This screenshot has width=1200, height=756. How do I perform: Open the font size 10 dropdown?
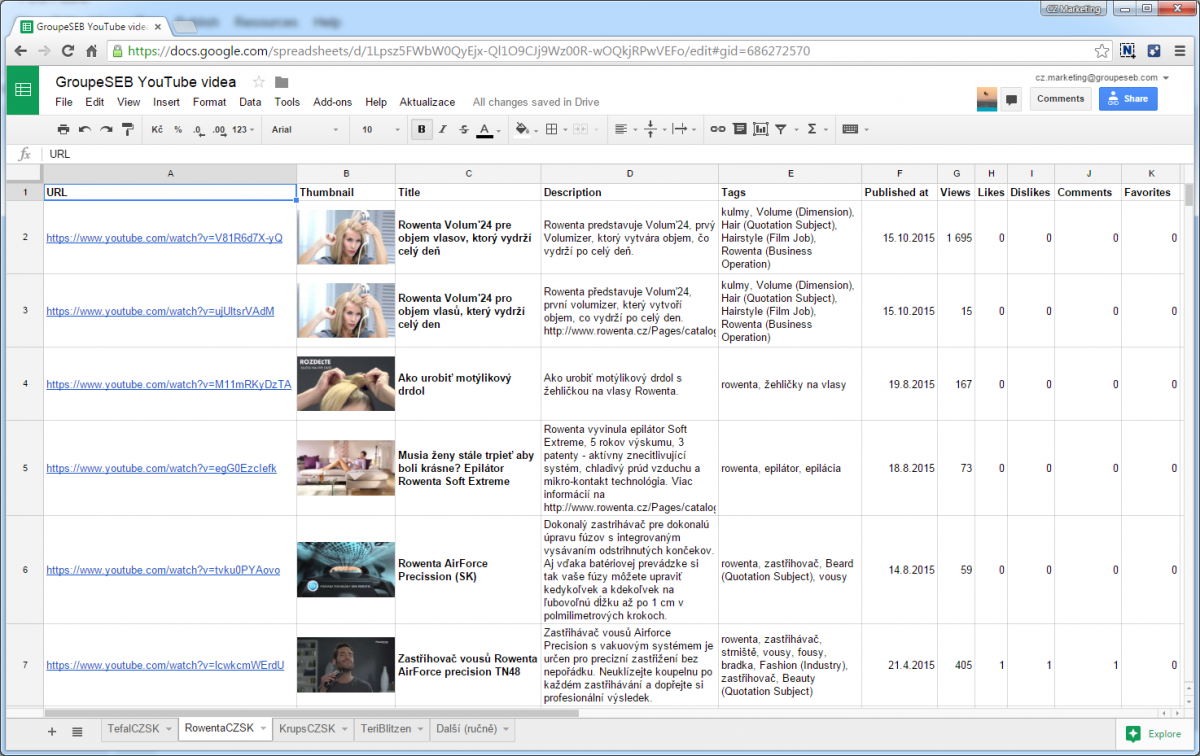click(x=378, y=129)
